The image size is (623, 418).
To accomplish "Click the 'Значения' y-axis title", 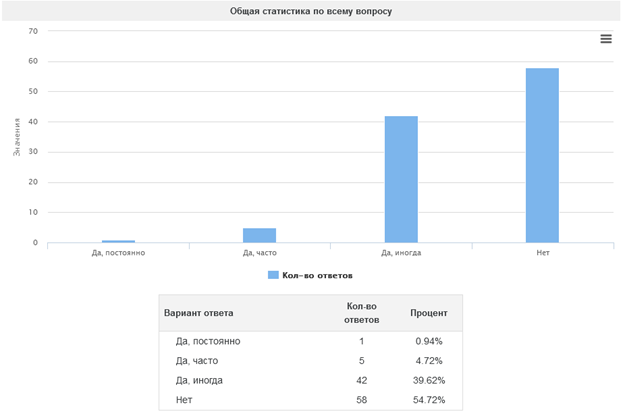I will click(x=17, y=137).
